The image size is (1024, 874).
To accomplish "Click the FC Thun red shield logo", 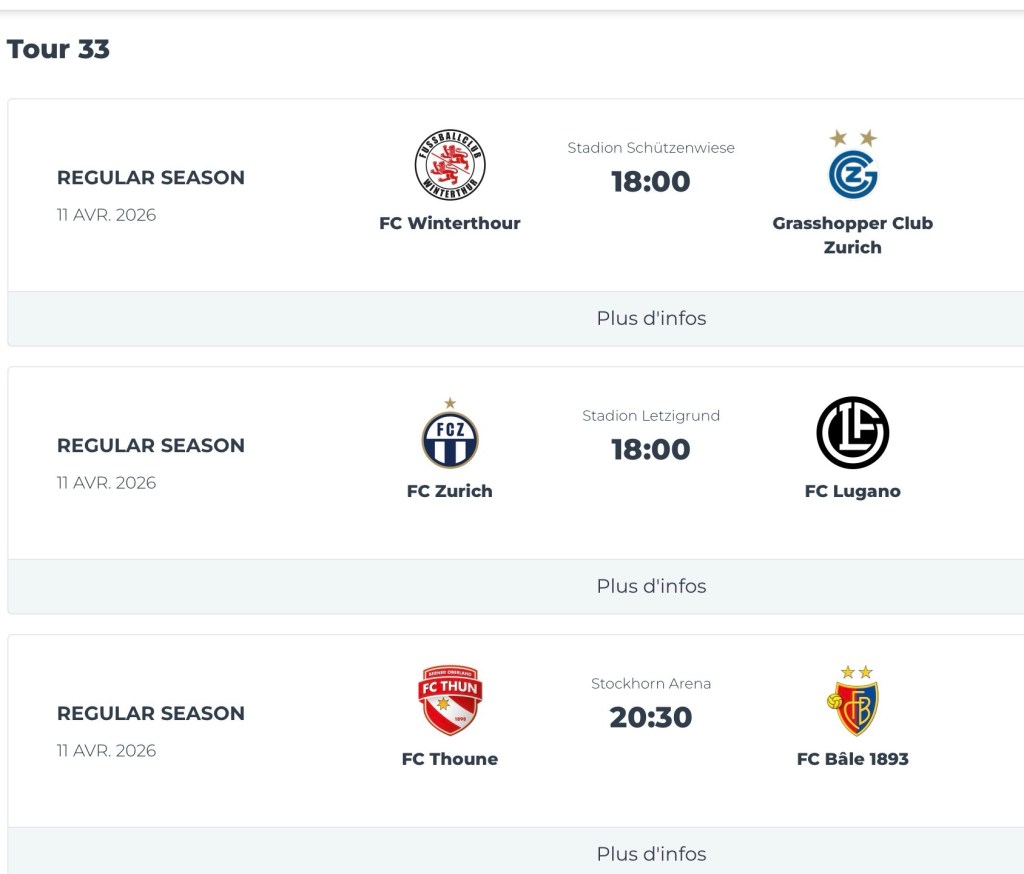I will [450, 701].
